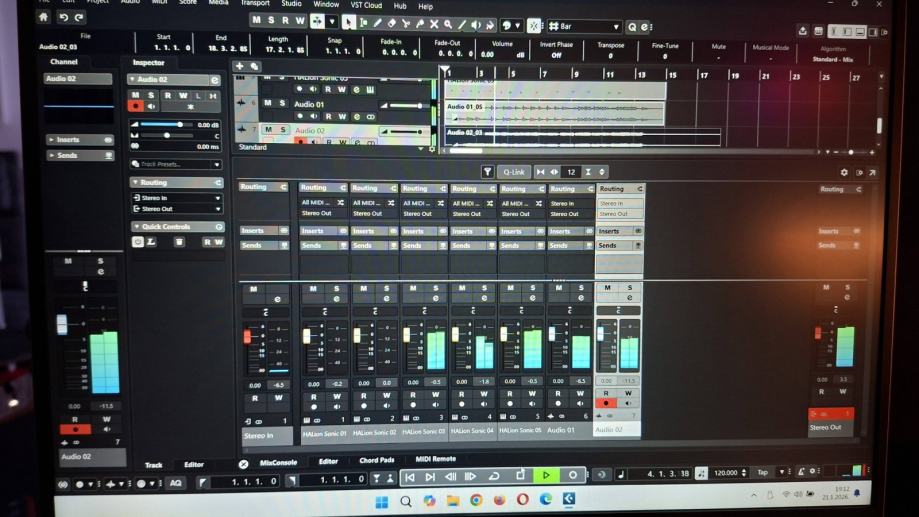Click Go to Left Locator transport button

[x=410, y=477]
